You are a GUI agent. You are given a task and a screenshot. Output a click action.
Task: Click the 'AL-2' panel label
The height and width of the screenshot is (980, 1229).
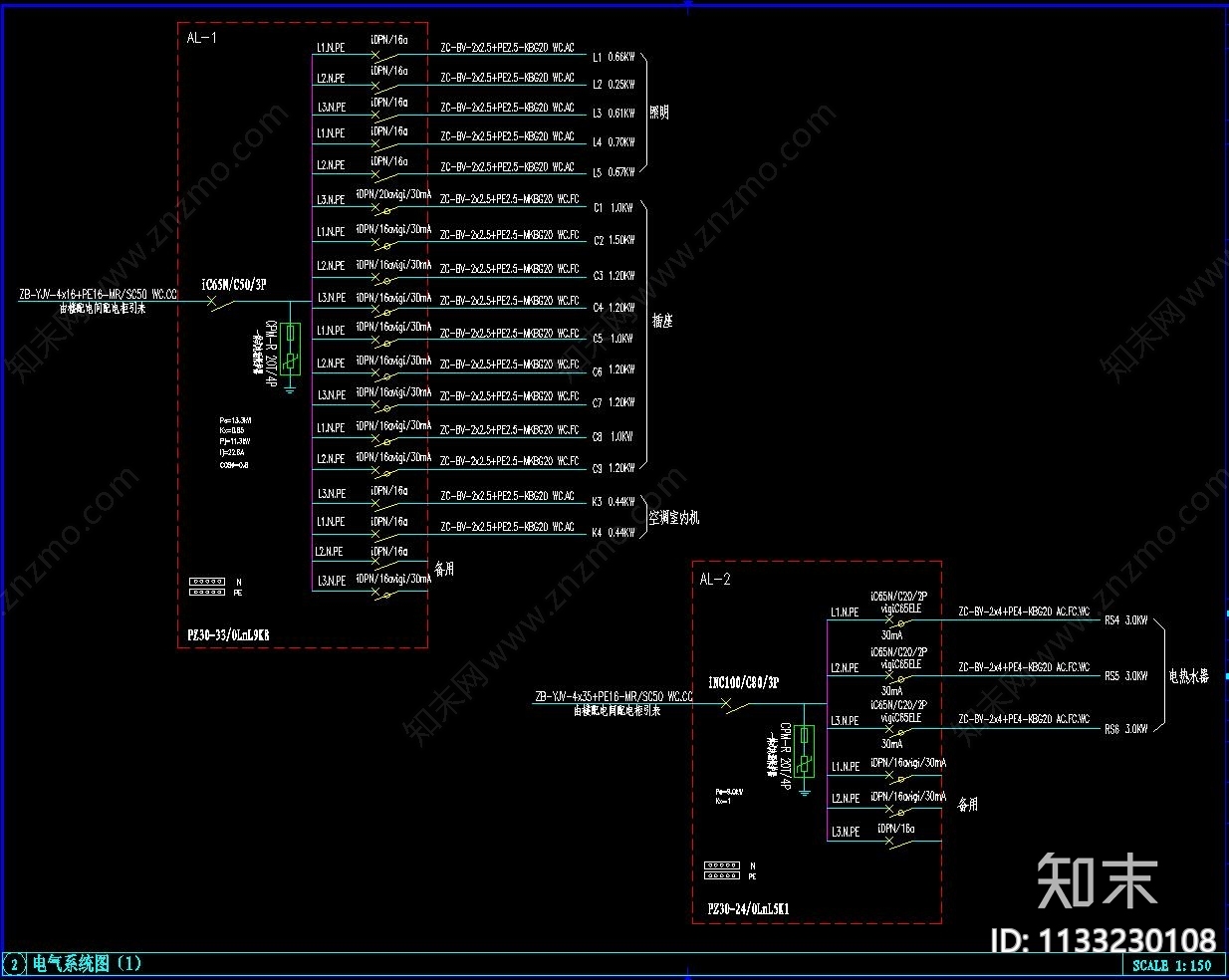click(x=715, y=579)
